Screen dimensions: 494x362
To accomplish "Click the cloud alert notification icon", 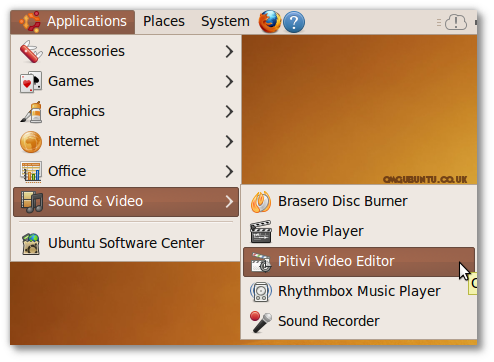I will click(456, 22).
